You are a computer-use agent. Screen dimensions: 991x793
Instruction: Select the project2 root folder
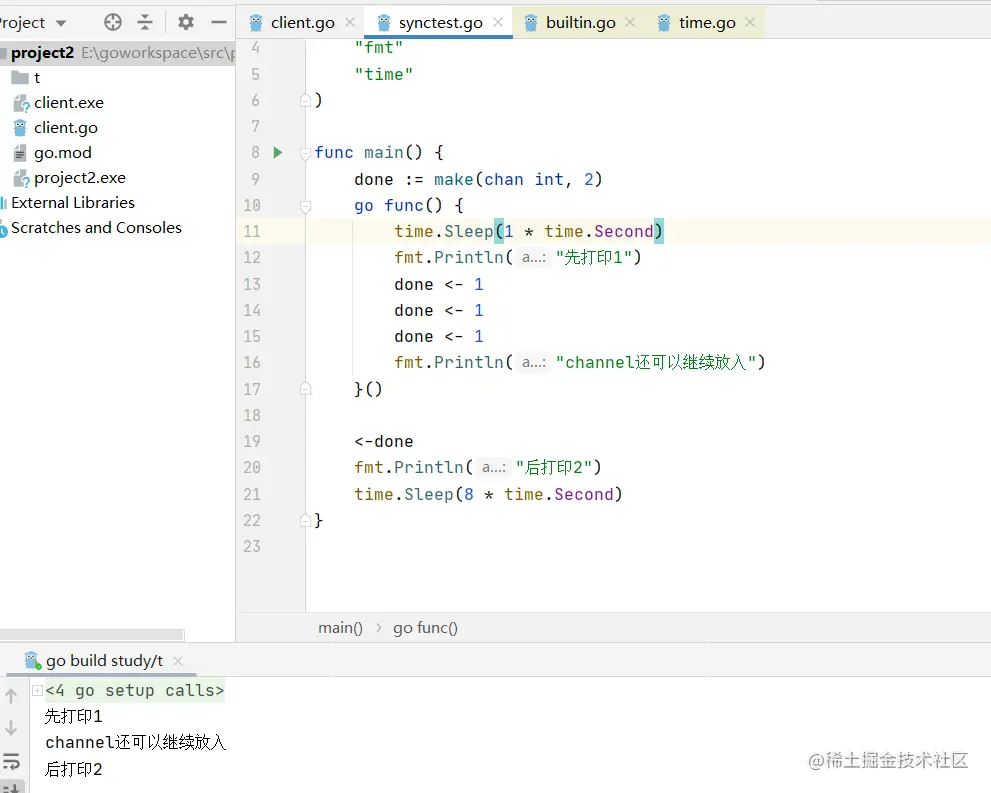click(x=118, y=52)
